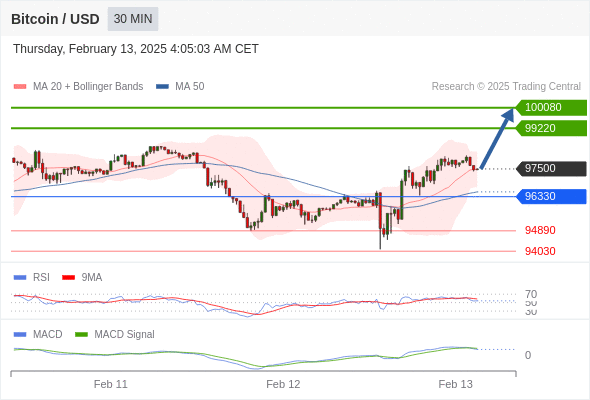
Task: Click the 94890 support level label
Action: [540, 230]
